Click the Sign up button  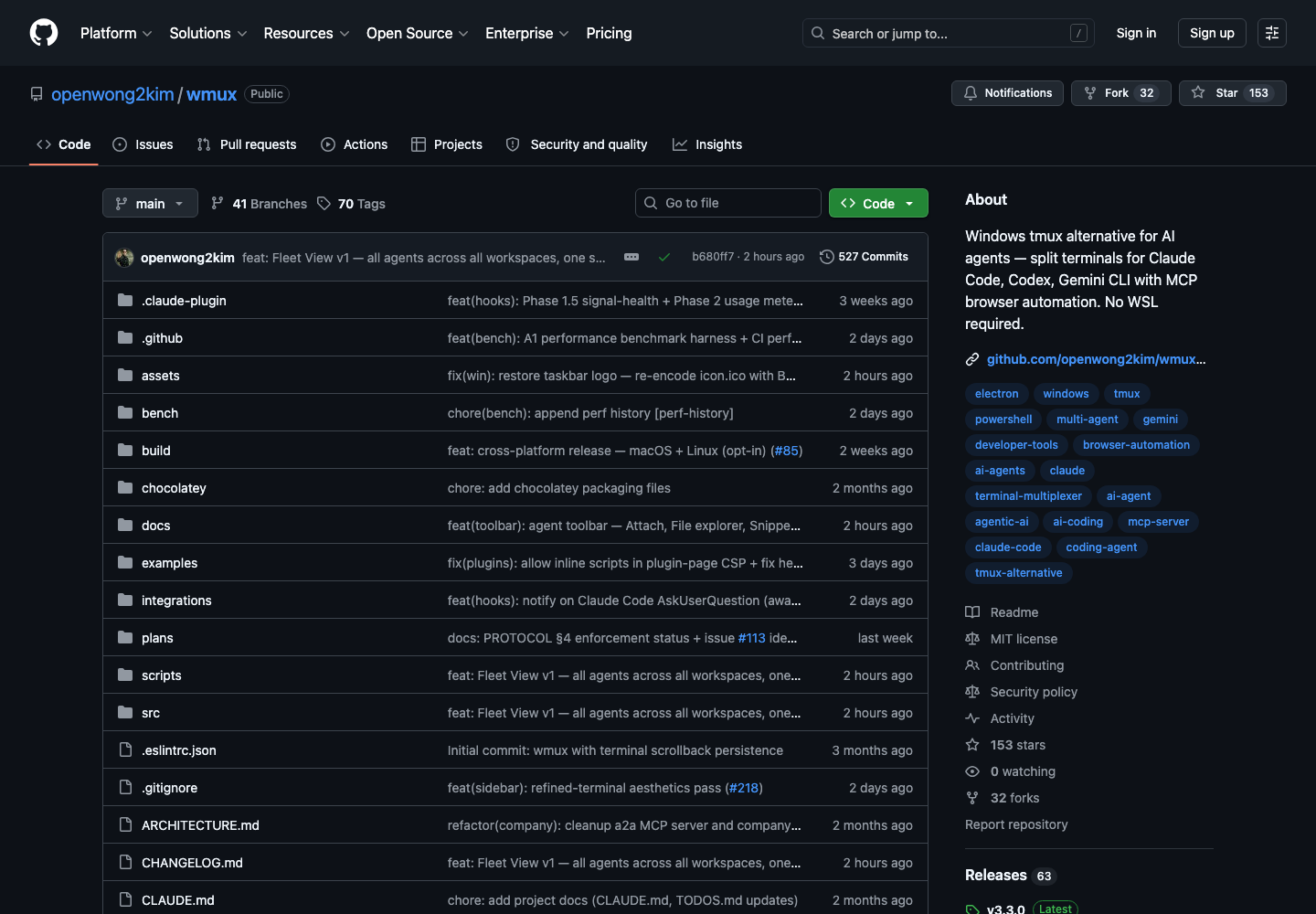click(x=1212, y=33)
